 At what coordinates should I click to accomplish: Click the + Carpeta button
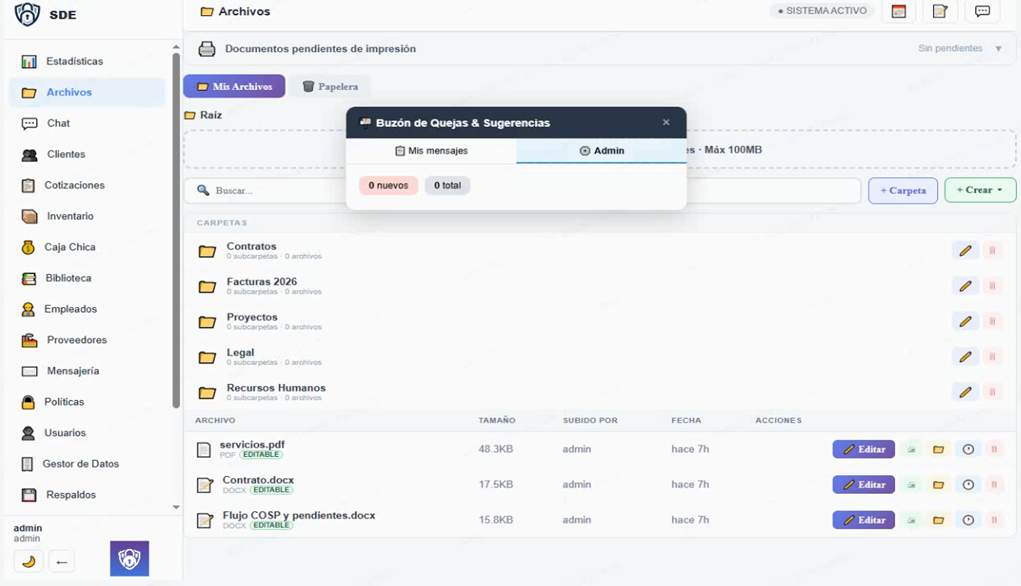point(902,190)
